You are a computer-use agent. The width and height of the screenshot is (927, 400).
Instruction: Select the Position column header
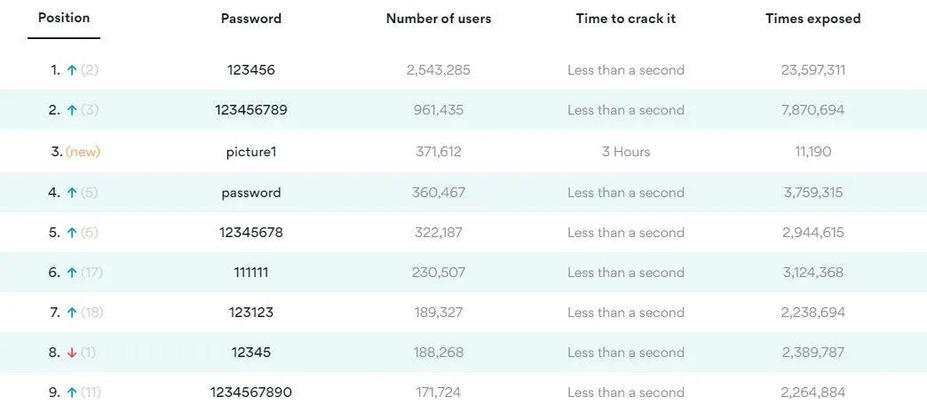click(x=64, y=18)
